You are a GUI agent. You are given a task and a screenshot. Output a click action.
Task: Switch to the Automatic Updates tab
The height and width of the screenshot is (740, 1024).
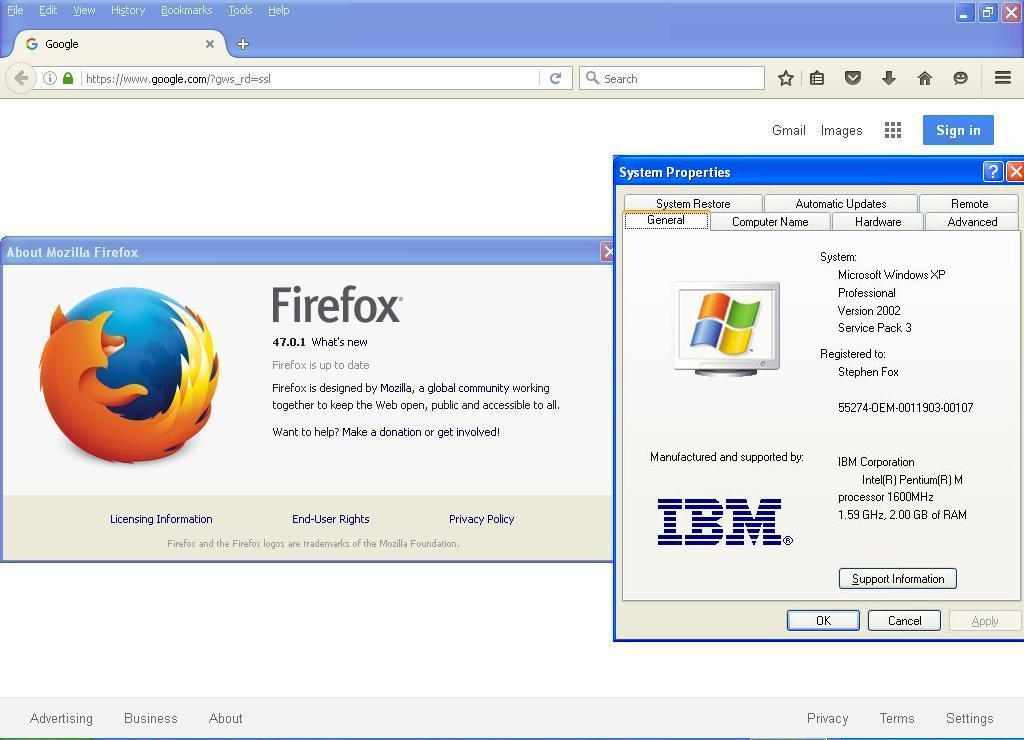[x=840, y=203]
